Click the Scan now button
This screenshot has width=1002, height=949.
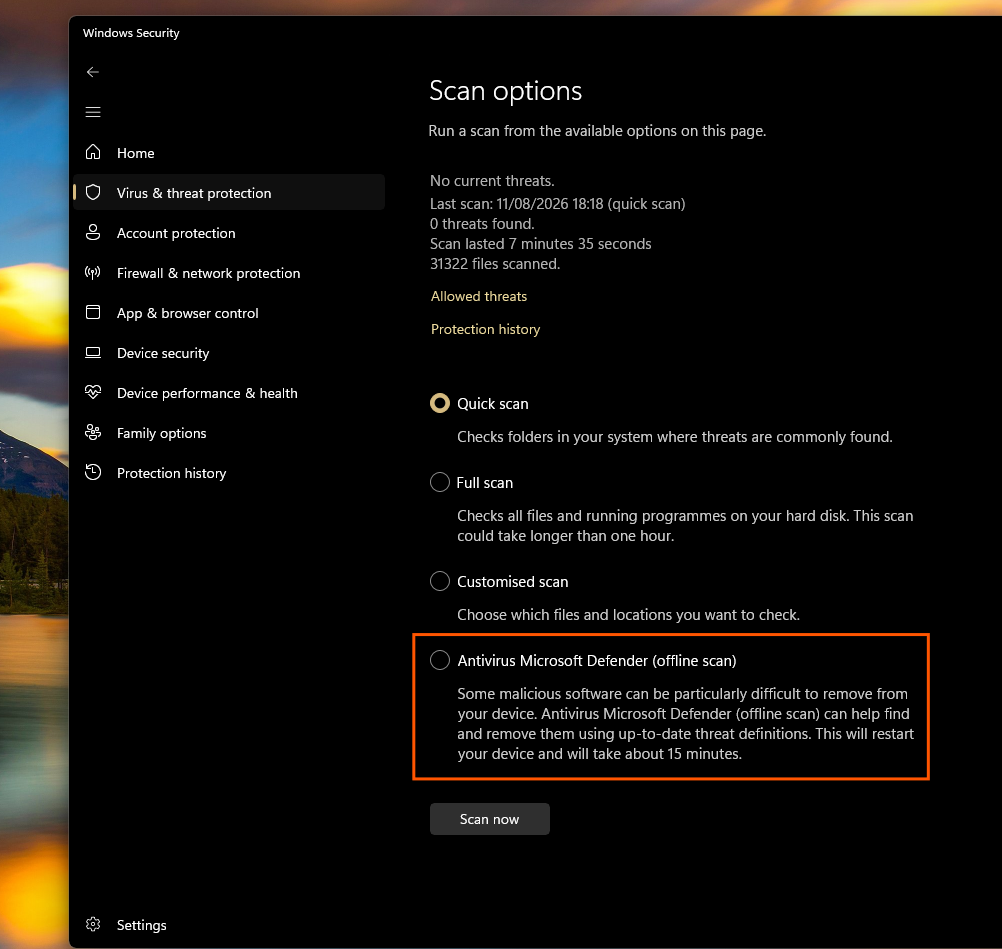(x=489, y=819)
